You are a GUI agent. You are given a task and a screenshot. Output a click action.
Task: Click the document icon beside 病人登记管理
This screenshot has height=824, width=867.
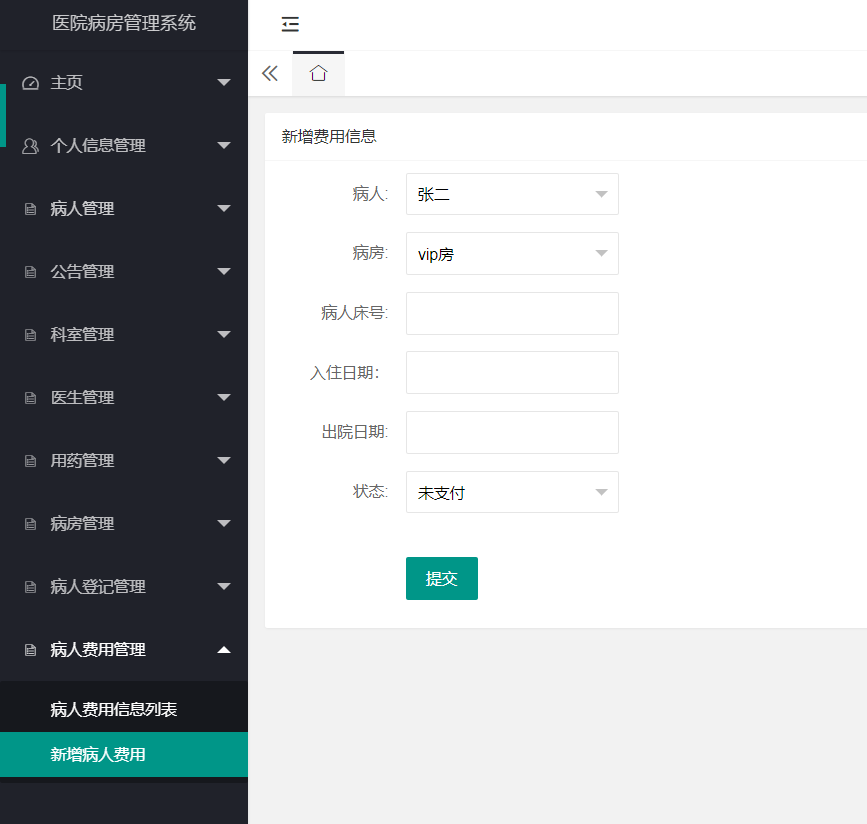[x=30, y=587]
